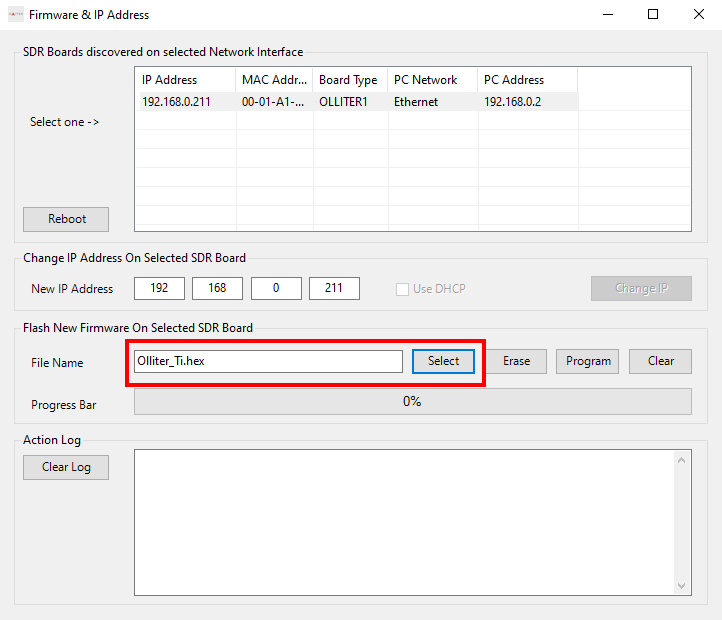Close the Firmware & IP Address window
The width and height of the screenshot is (722, 620).
click(699, 15)
